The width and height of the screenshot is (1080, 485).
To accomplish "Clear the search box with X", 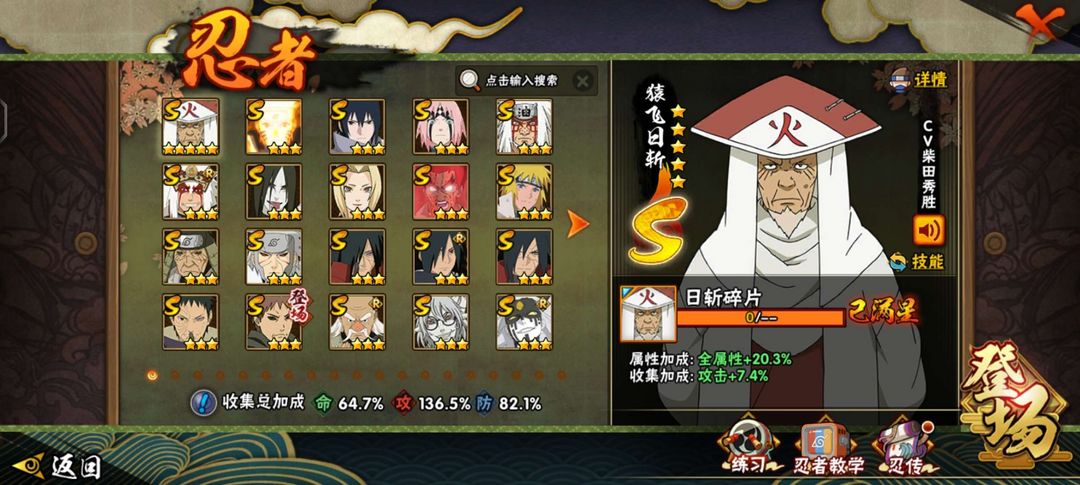I will (583, 81).
